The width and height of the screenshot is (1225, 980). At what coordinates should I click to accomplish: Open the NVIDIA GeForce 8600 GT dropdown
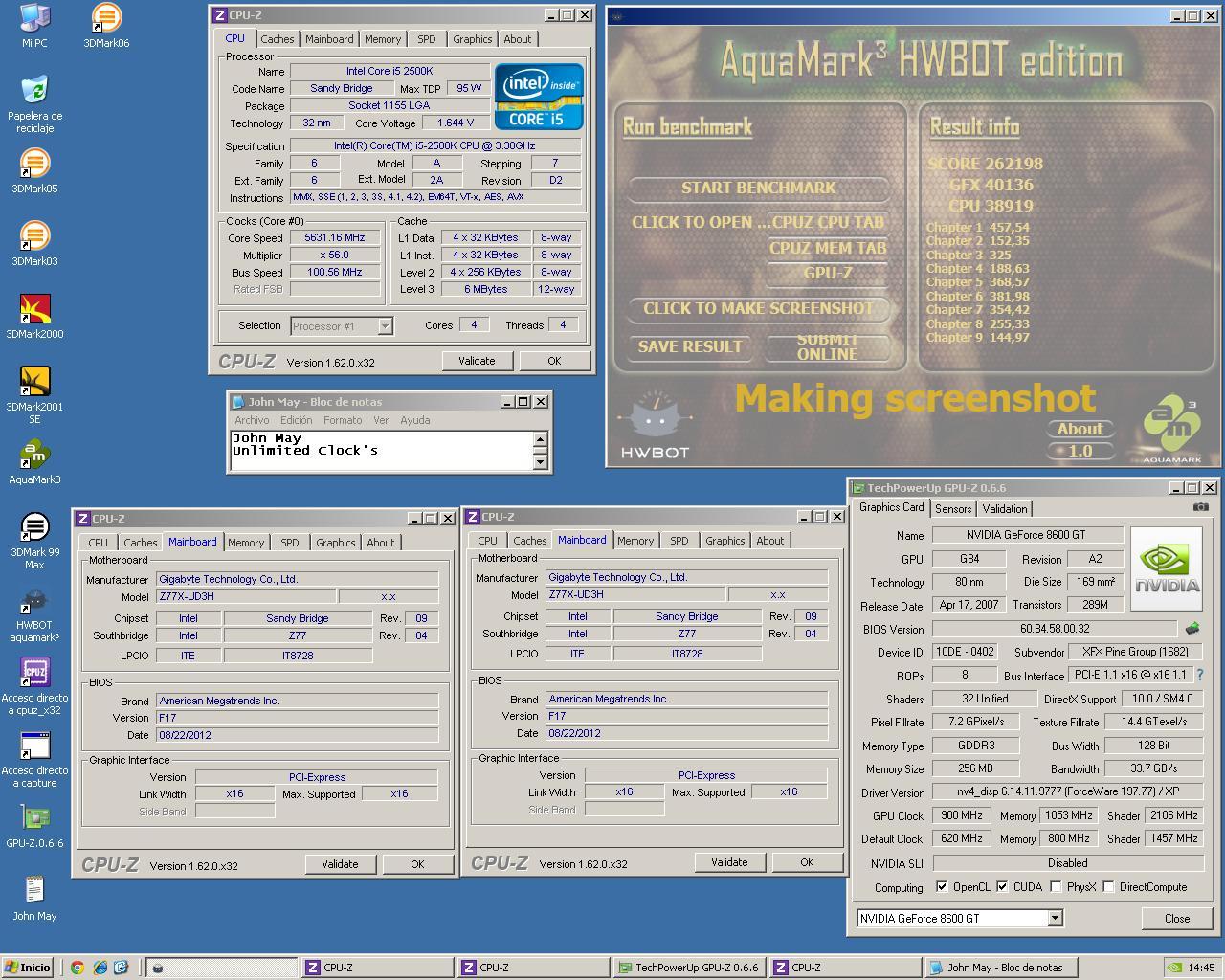point(1055,919)
